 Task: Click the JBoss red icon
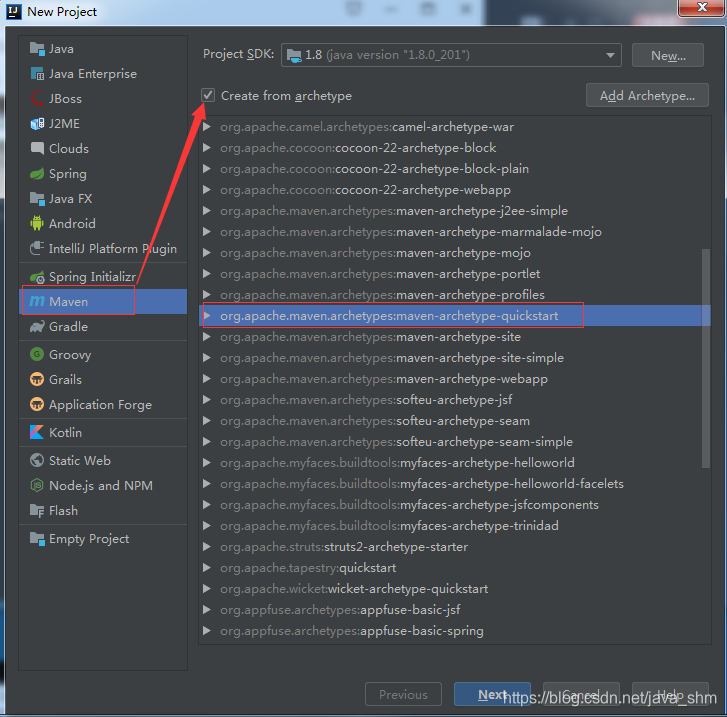point(37,98)
